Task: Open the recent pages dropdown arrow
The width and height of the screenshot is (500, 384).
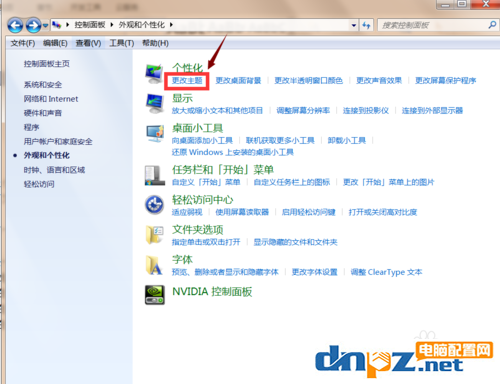Action: click(x=45, y=25)
